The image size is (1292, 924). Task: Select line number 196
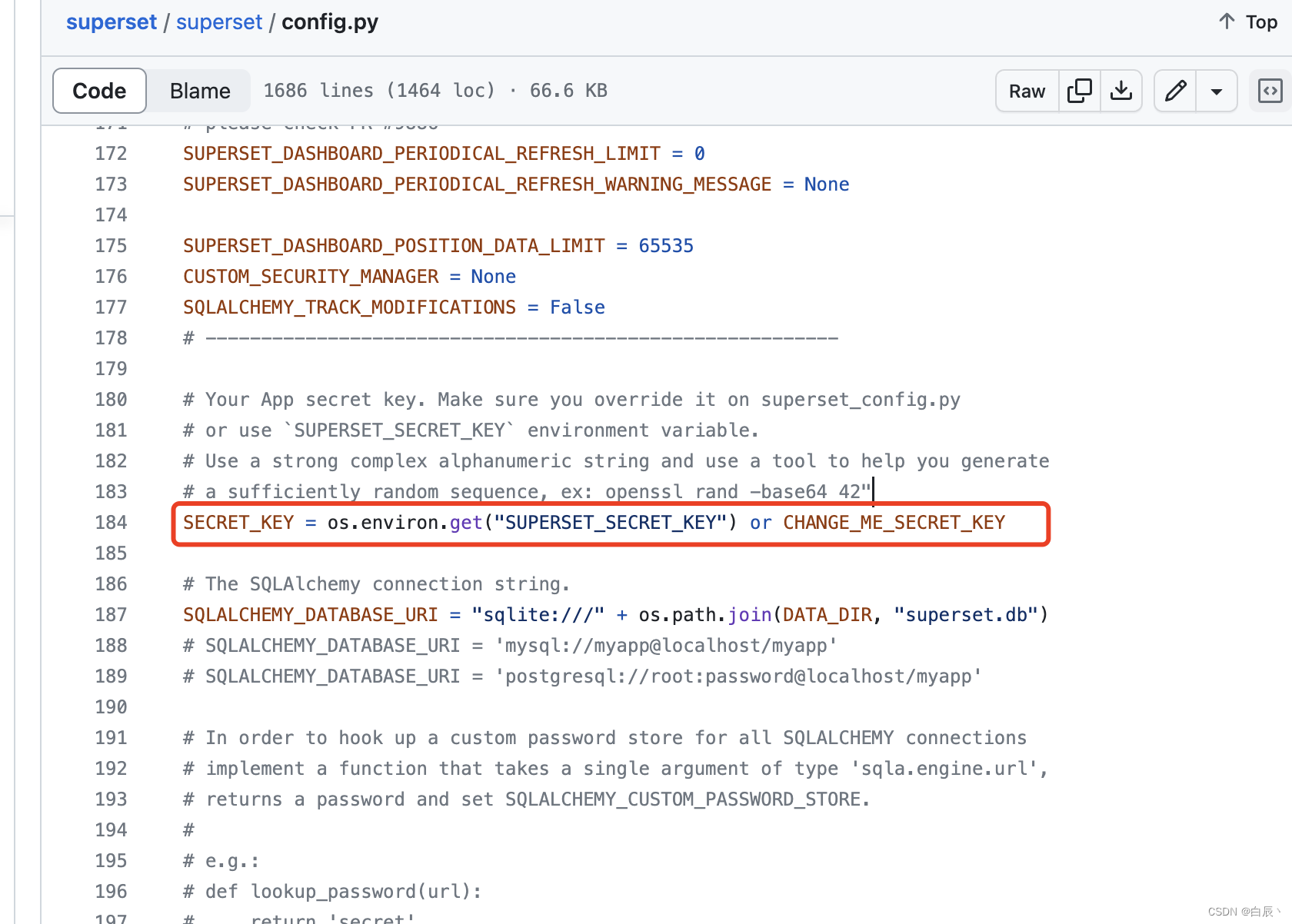(111, 892)
